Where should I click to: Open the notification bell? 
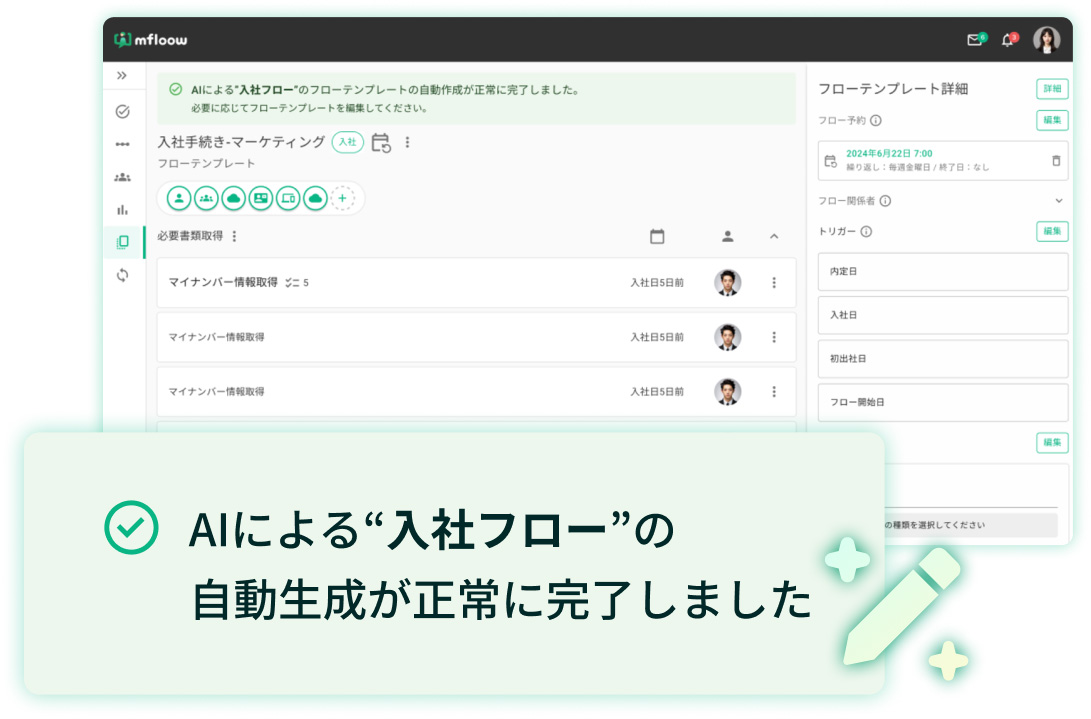pos(1007,40)
